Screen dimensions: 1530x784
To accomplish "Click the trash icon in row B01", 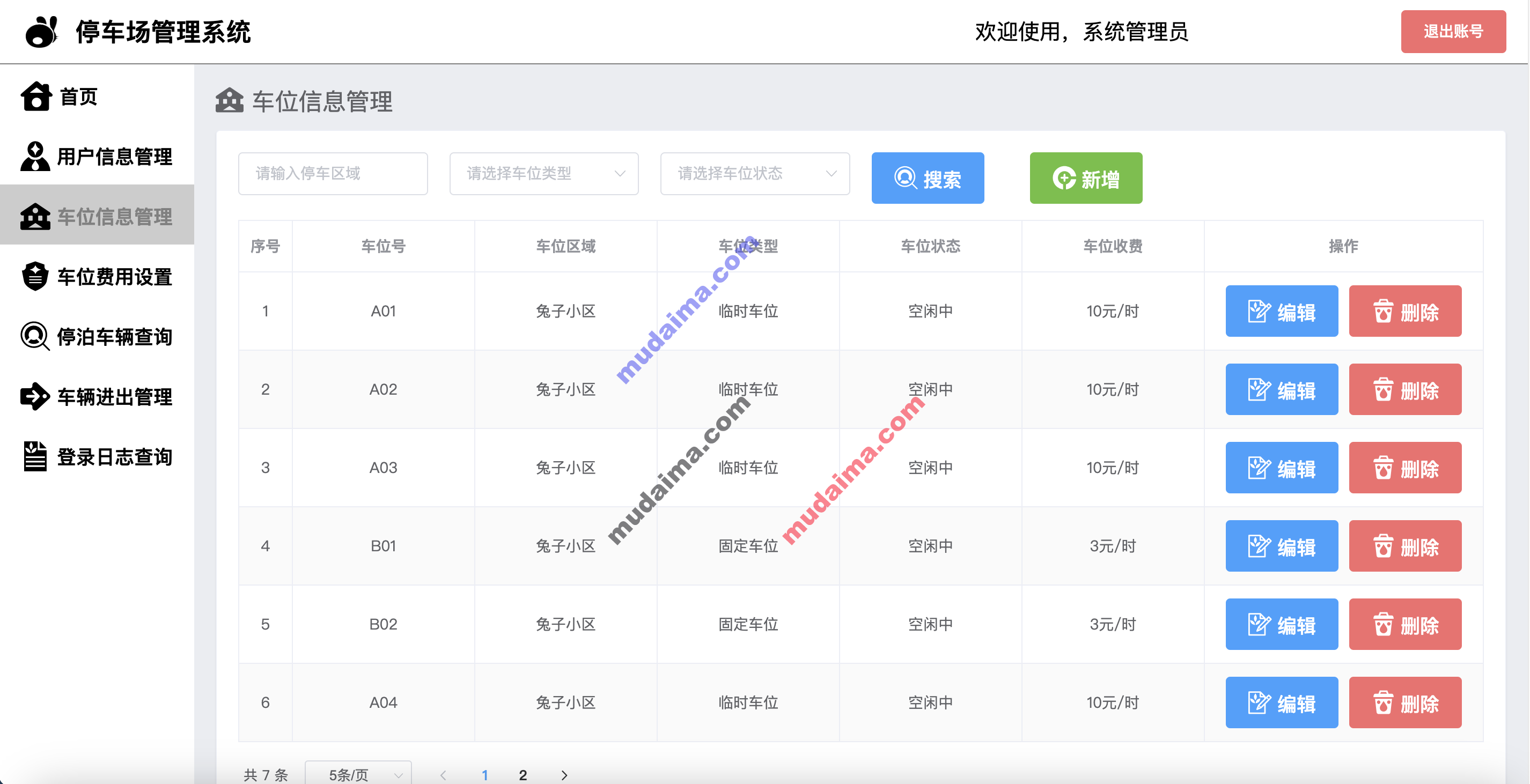I will click(1384, 546).
